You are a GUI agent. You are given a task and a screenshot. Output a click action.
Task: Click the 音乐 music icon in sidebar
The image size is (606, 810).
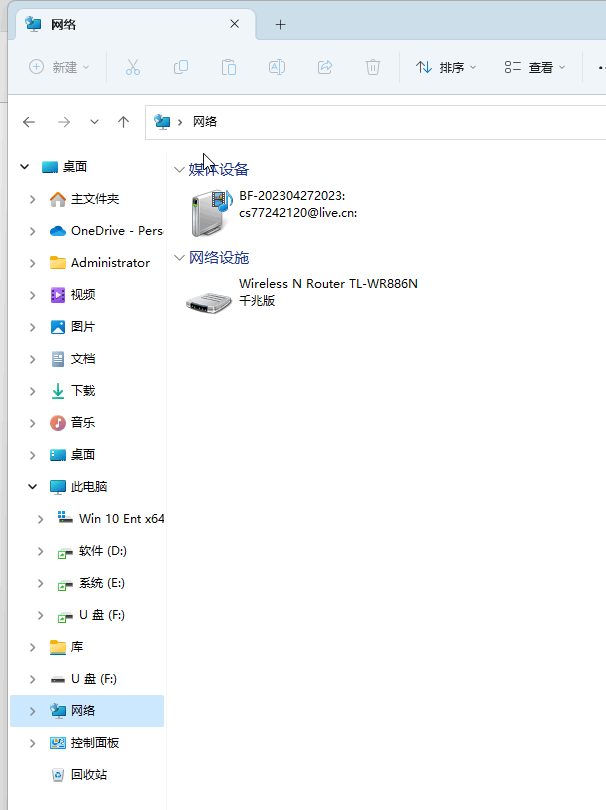(58, 423)
